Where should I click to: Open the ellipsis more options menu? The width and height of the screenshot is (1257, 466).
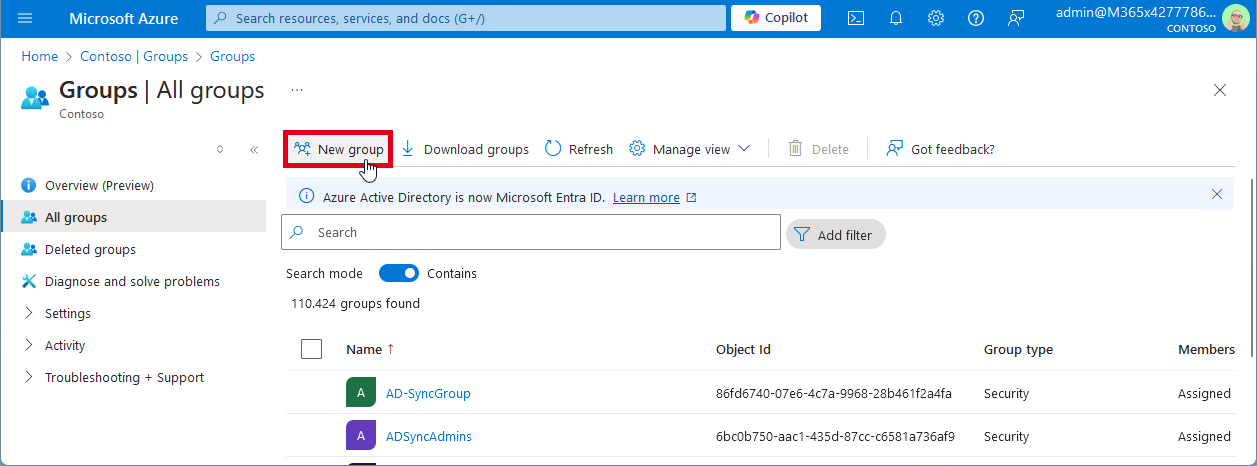[296, 90]
